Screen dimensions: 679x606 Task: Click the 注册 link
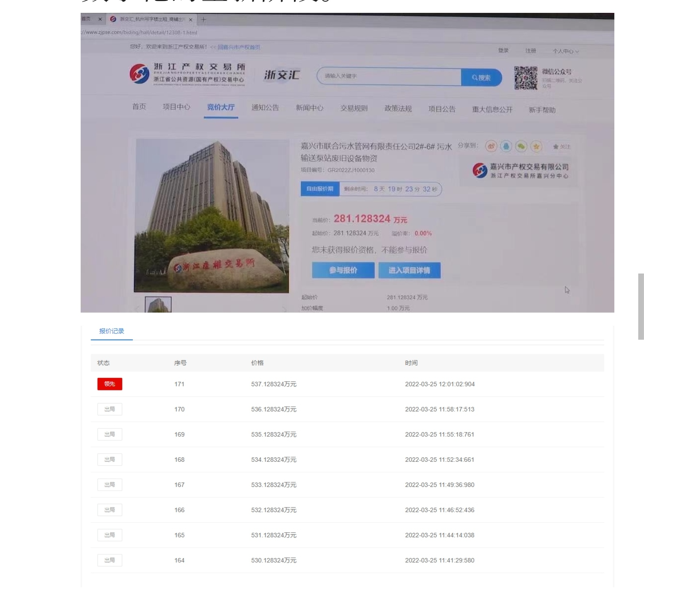[530, 51]
